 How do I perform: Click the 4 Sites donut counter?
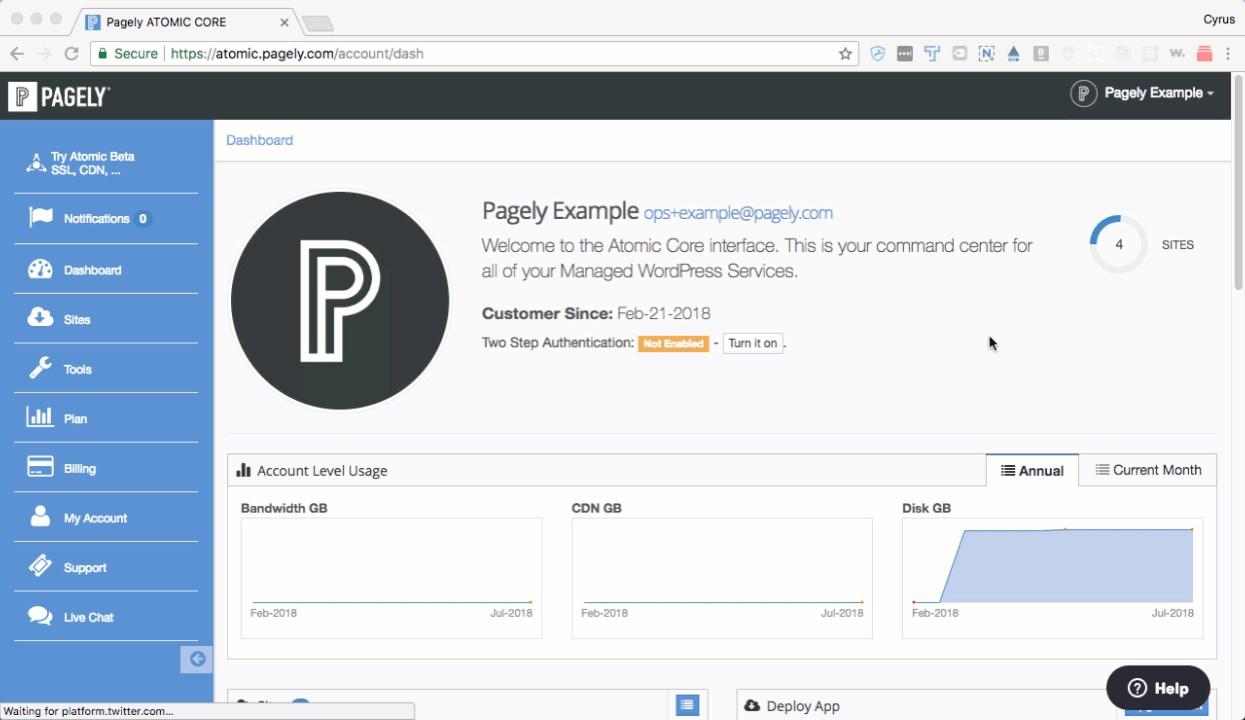(x=1119, y=244)
